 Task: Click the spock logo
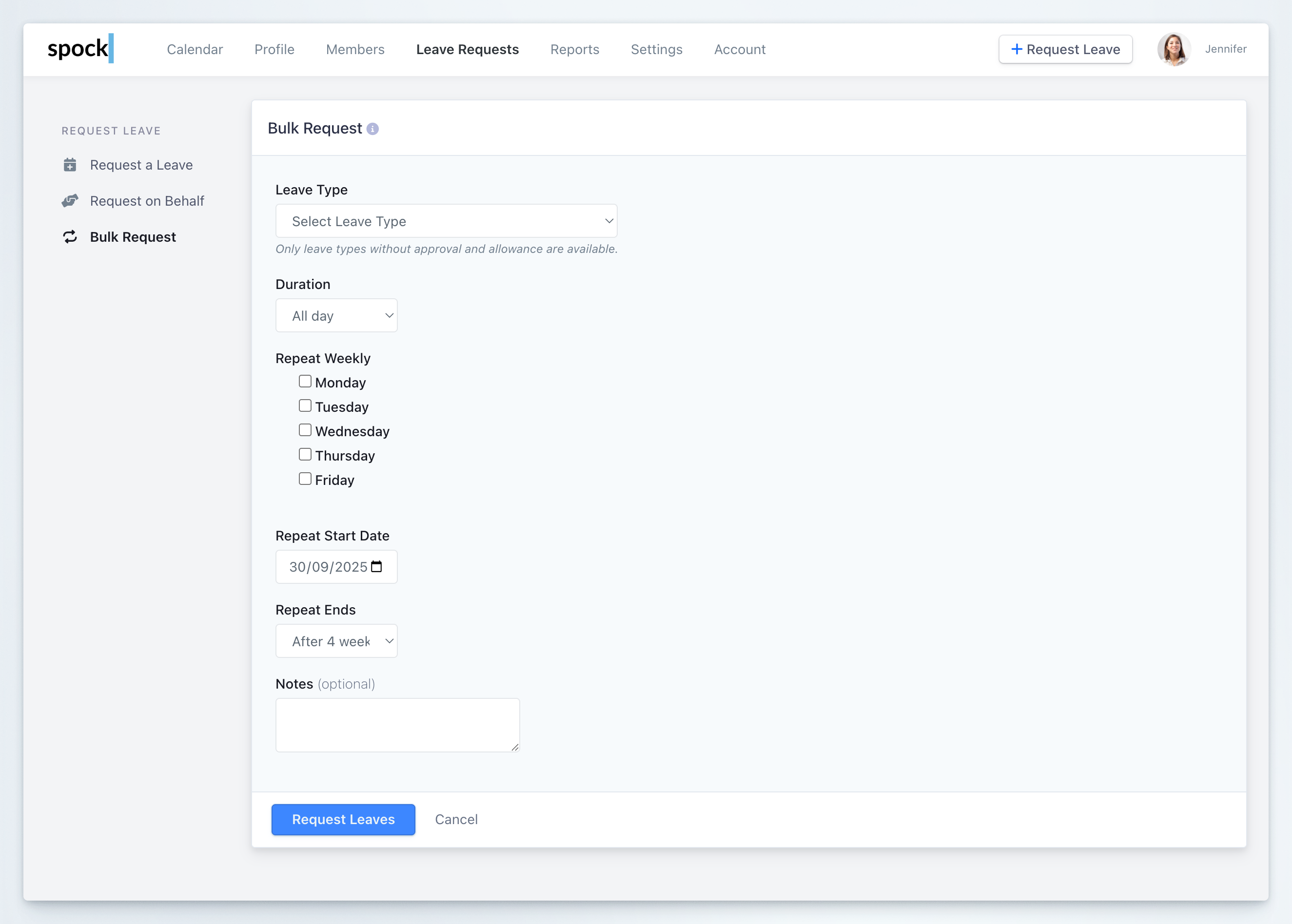click(80, 48)
